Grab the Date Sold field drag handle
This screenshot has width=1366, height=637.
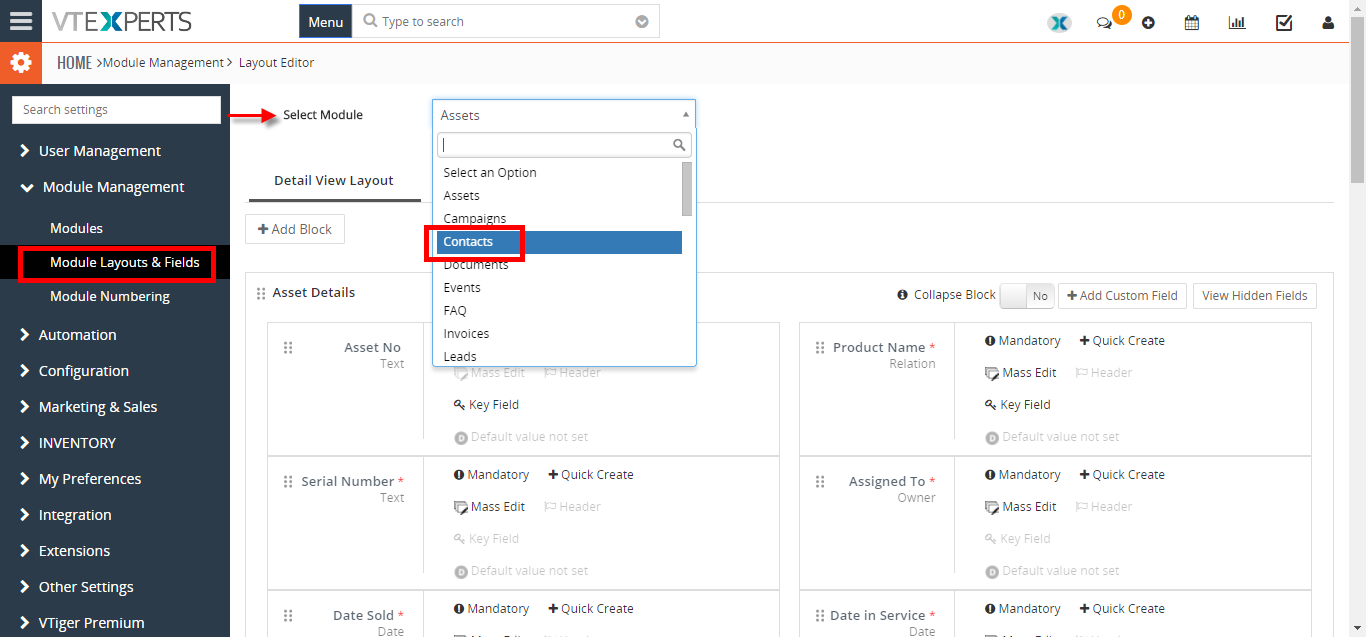pos(288,616)
